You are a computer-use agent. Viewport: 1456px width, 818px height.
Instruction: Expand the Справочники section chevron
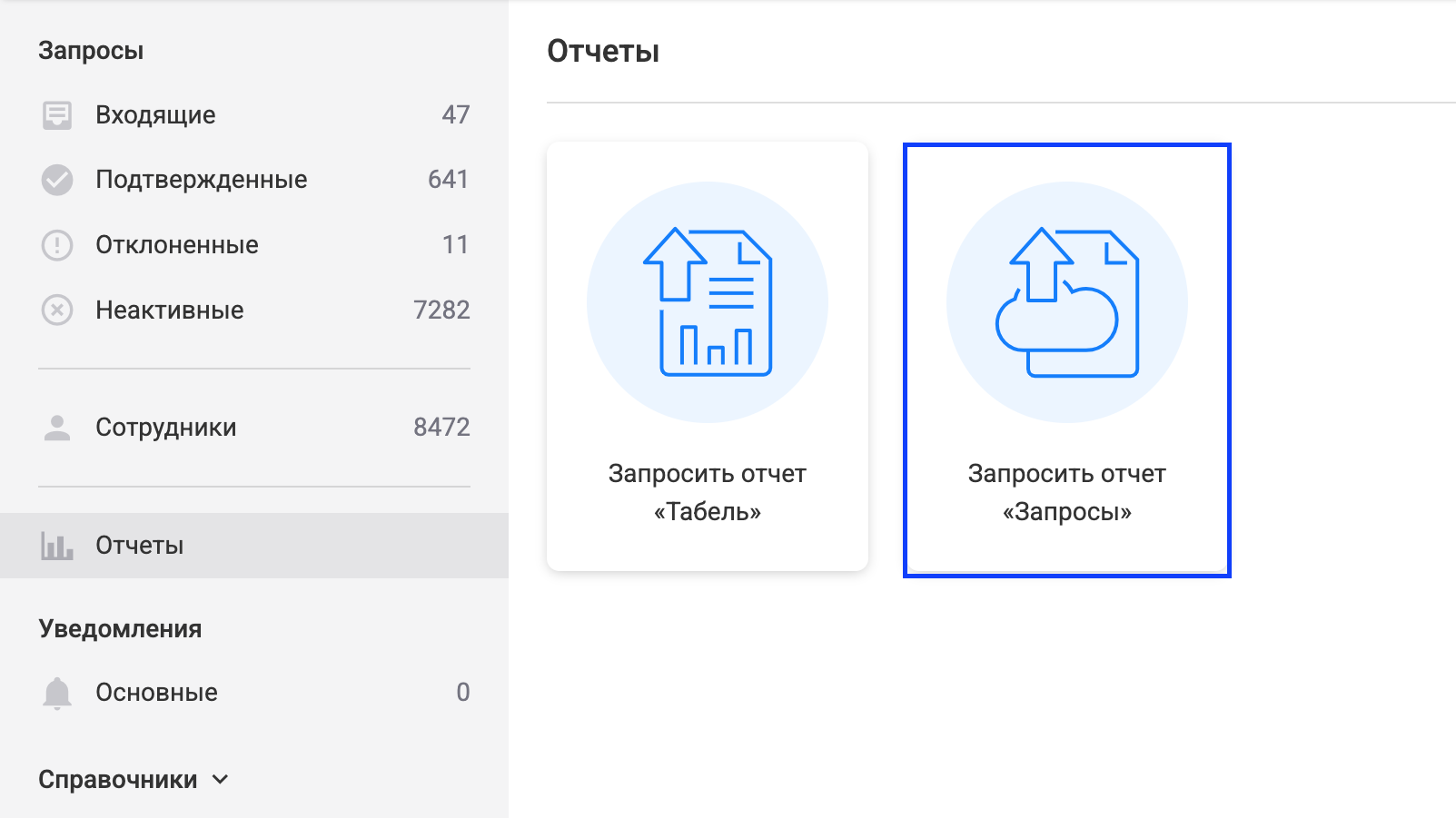click(221, 779)
